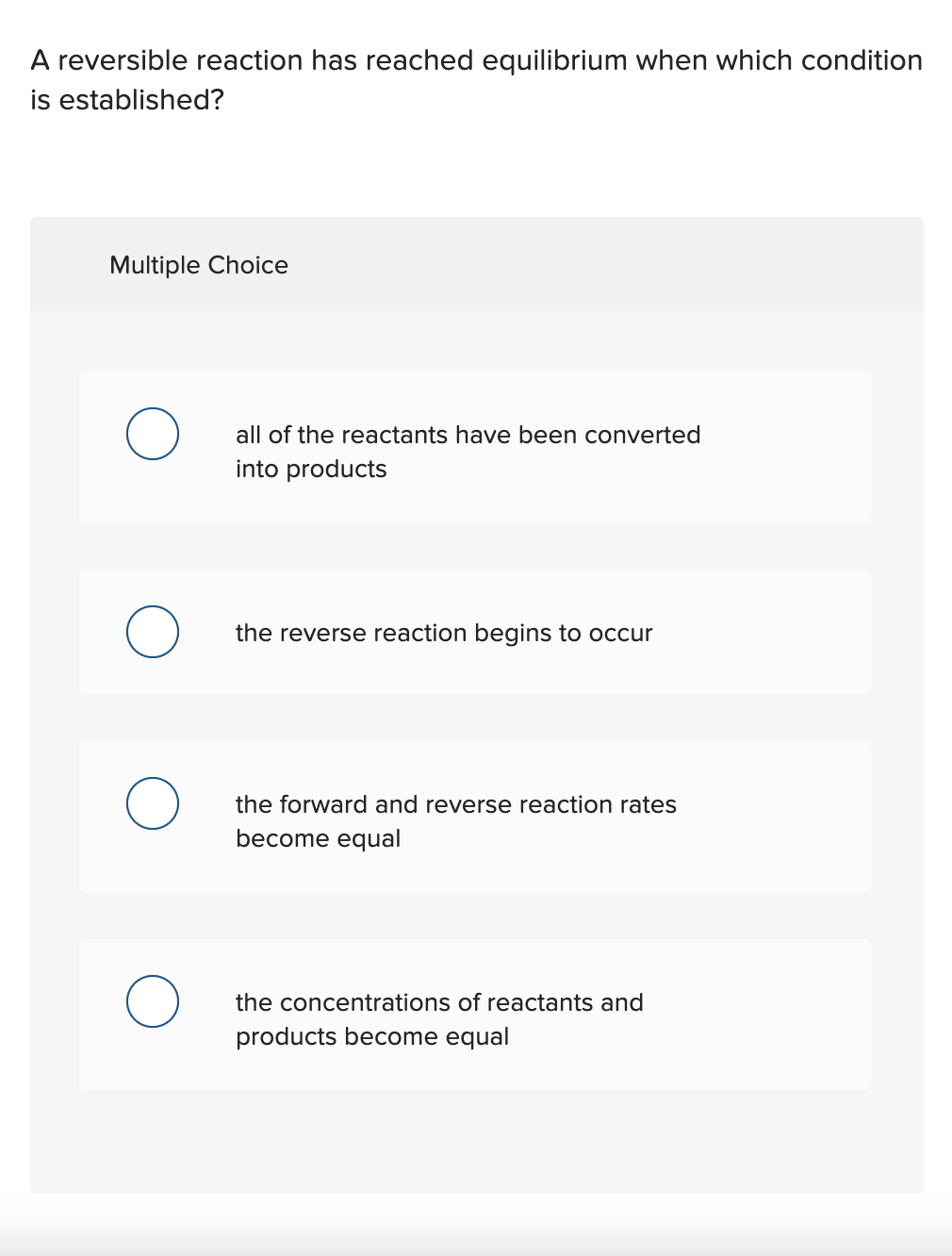
Task: Click the word 'converted' in the first answer
Action: point(643,435)
